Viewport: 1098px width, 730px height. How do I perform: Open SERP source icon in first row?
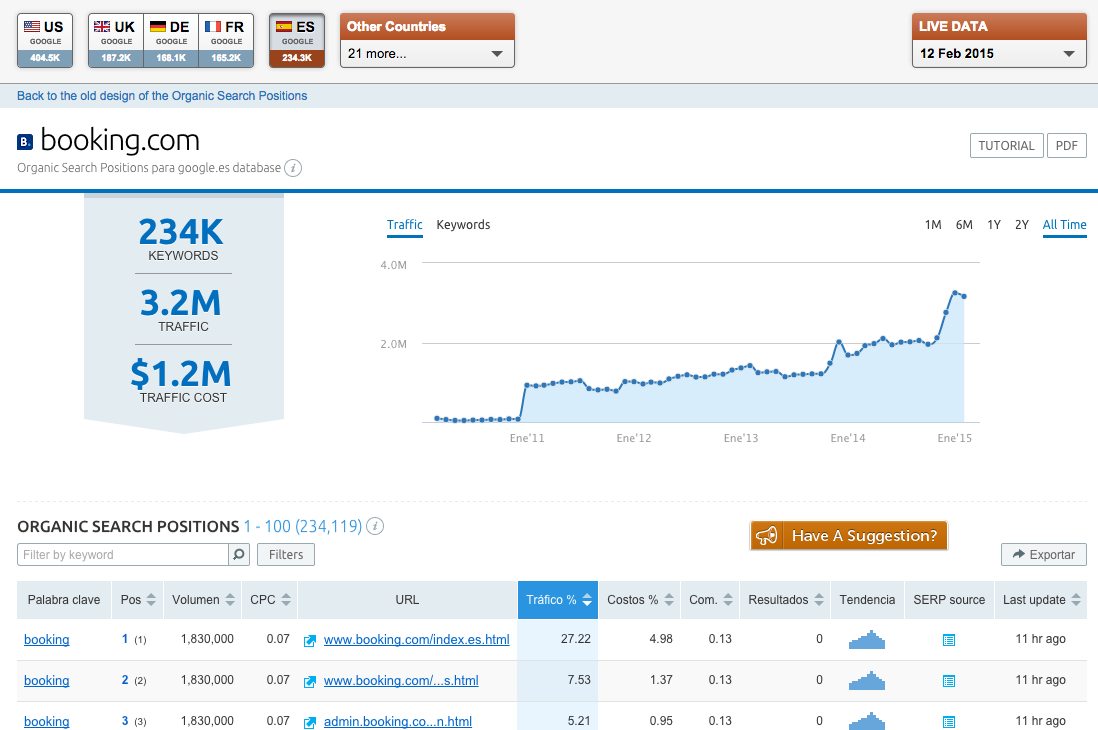point(949,640)
